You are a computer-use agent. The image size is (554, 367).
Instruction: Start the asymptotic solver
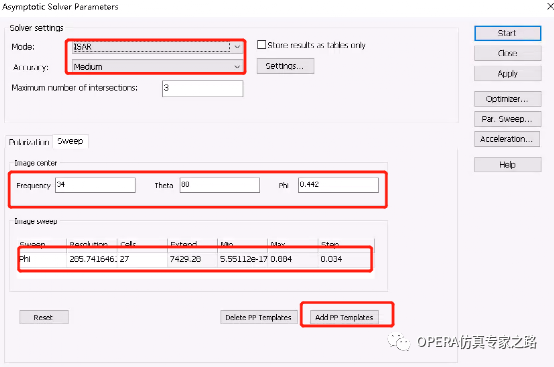point(507,33)
